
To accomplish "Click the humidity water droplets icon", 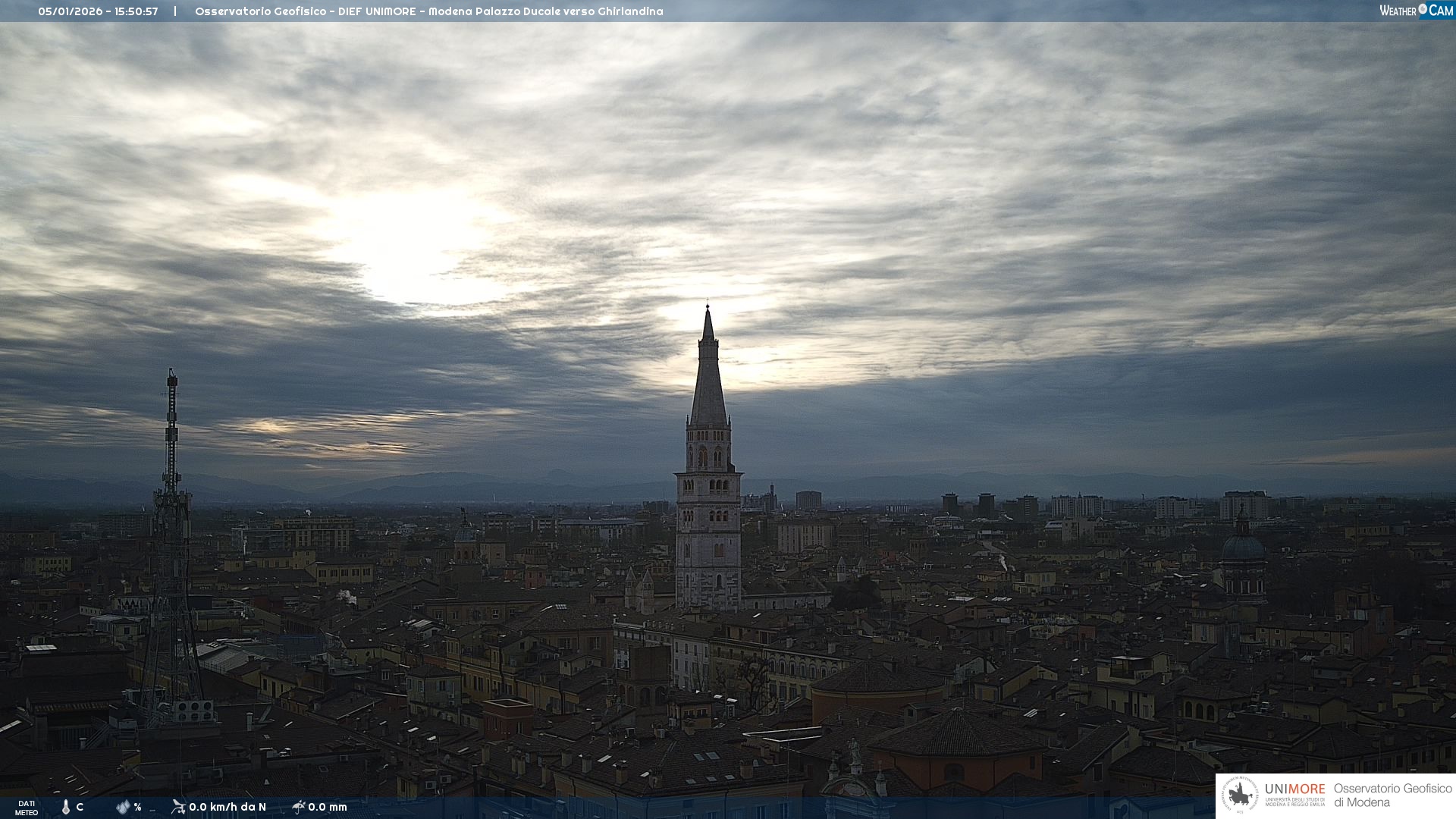I will click(123, 807).
